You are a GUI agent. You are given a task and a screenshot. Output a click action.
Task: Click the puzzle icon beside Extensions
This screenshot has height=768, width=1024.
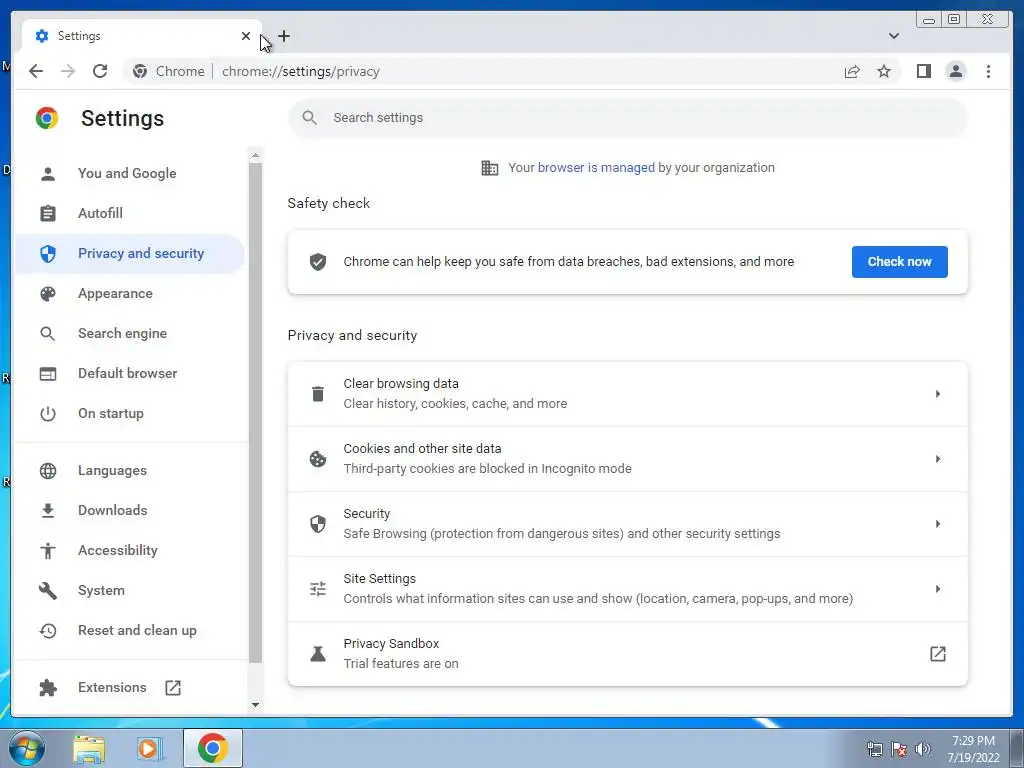[x=48, y=688]
